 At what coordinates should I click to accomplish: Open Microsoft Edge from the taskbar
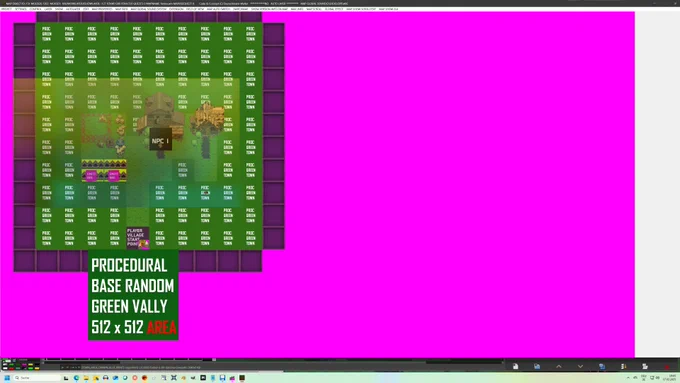coord(76,378)
